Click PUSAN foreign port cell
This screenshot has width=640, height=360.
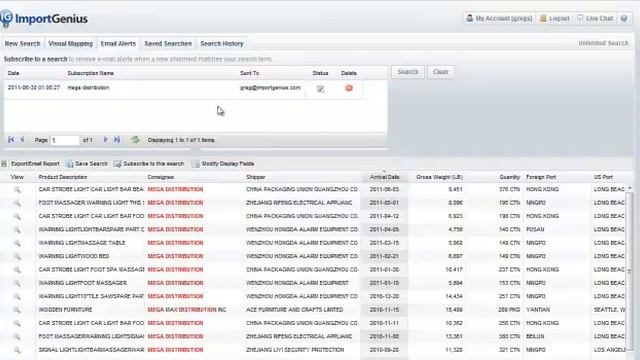pyautogui.click(x=535, y=229)
